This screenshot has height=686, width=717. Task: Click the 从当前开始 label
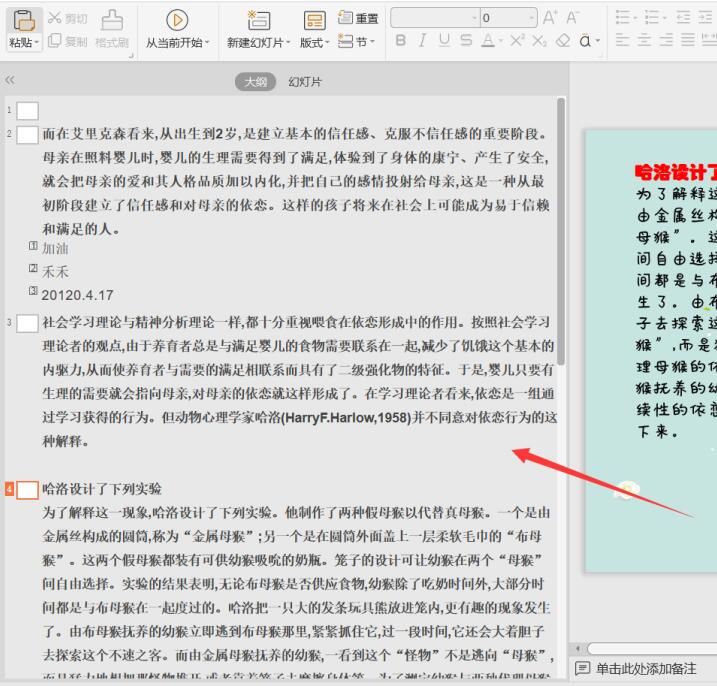[x=174, y=43]
